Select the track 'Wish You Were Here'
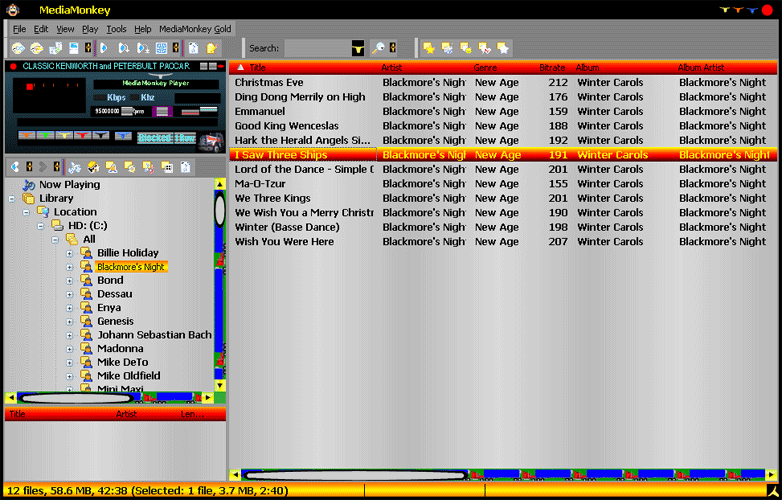782x500 pixels. point(284,242)
